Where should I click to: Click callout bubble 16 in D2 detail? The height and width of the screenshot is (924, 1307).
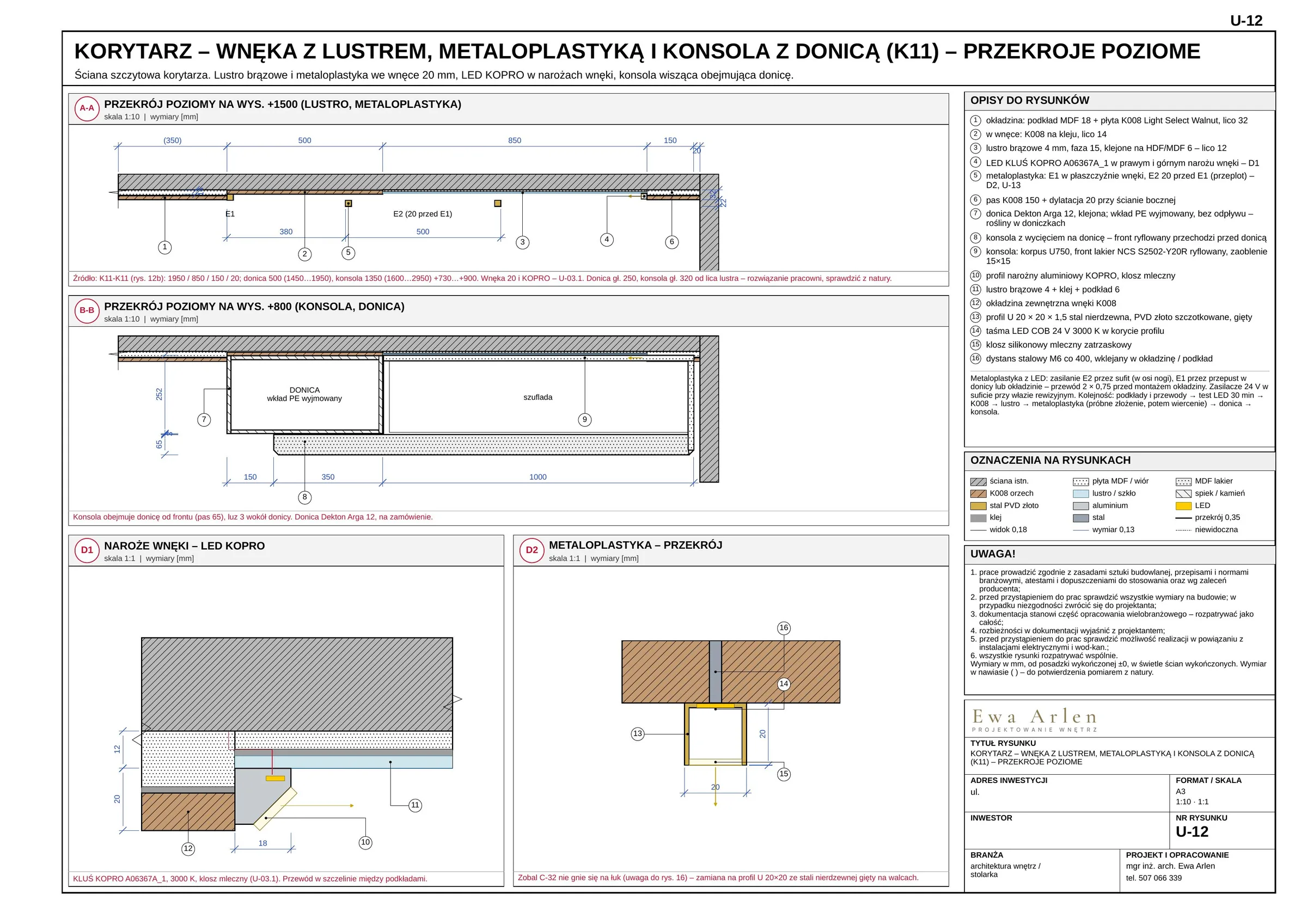tap(784, 628)
